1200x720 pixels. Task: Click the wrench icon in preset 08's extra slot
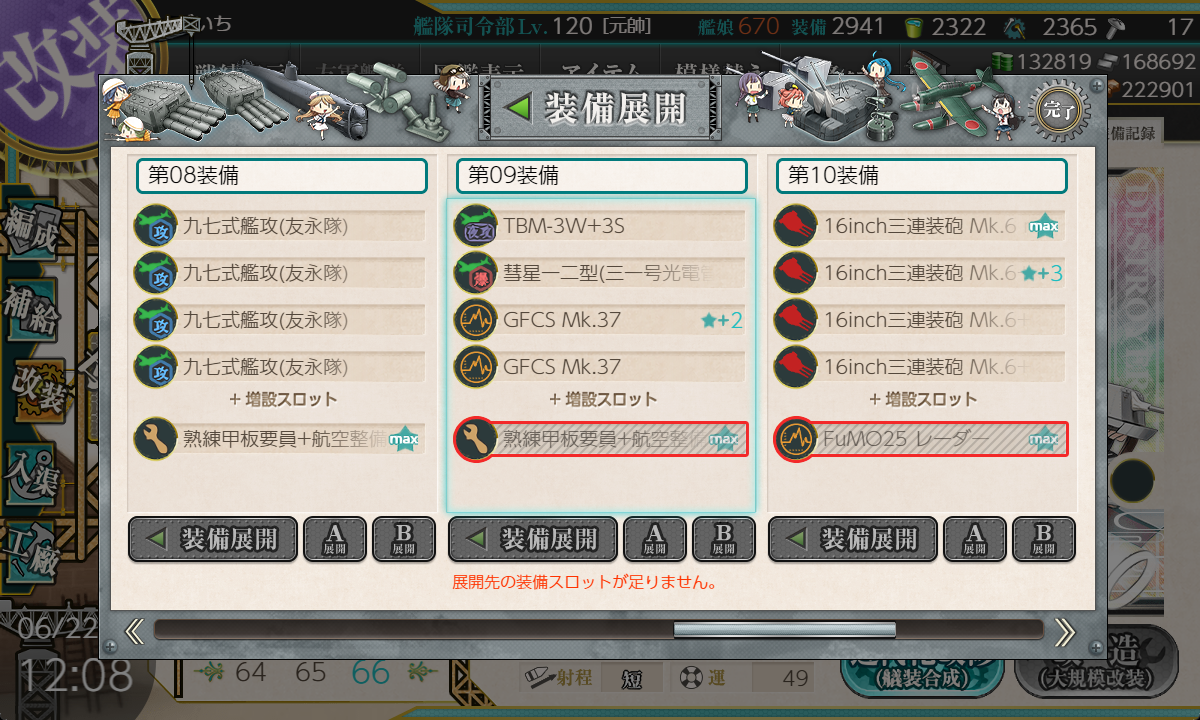click(x=154, y=439)
